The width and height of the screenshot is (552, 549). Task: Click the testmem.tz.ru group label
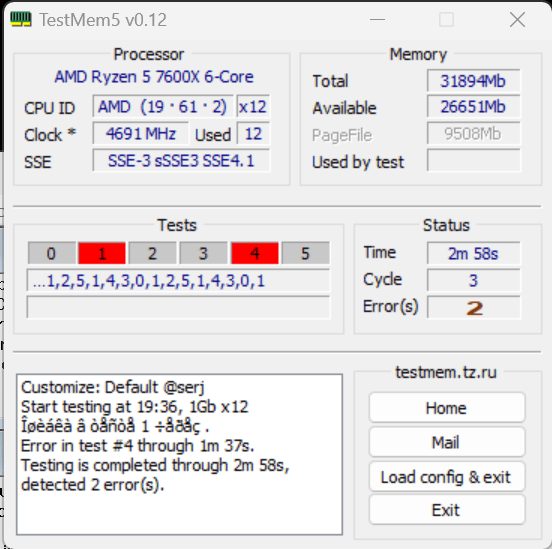coord(446,372)
